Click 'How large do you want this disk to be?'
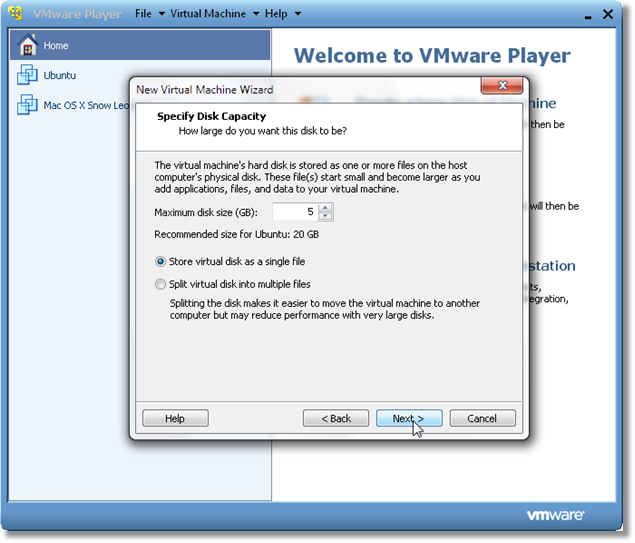This screenshot has height=543, width=635. coord(263,131)
